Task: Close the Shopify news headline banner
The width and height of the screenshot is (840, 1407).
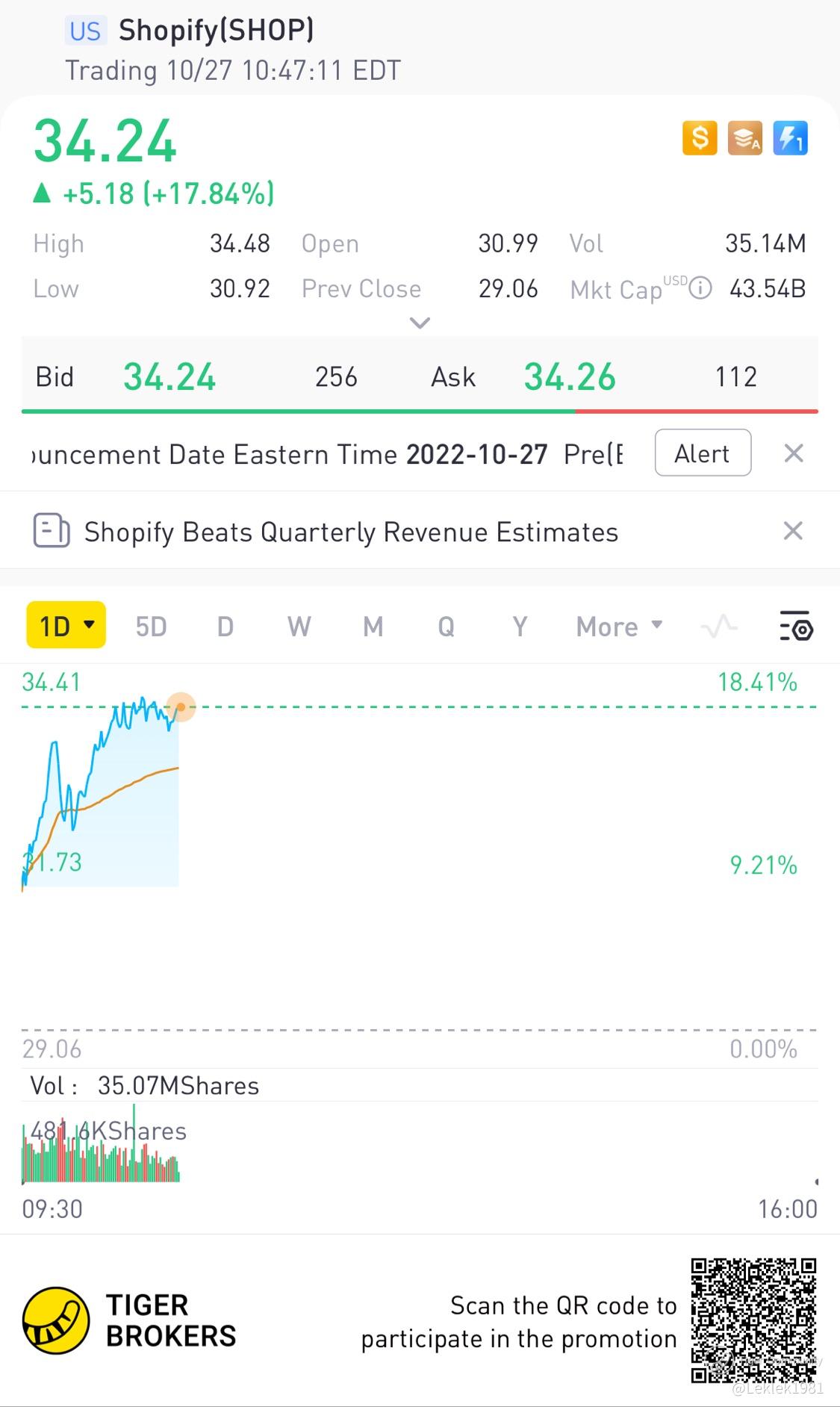Action: coord(793,531)
